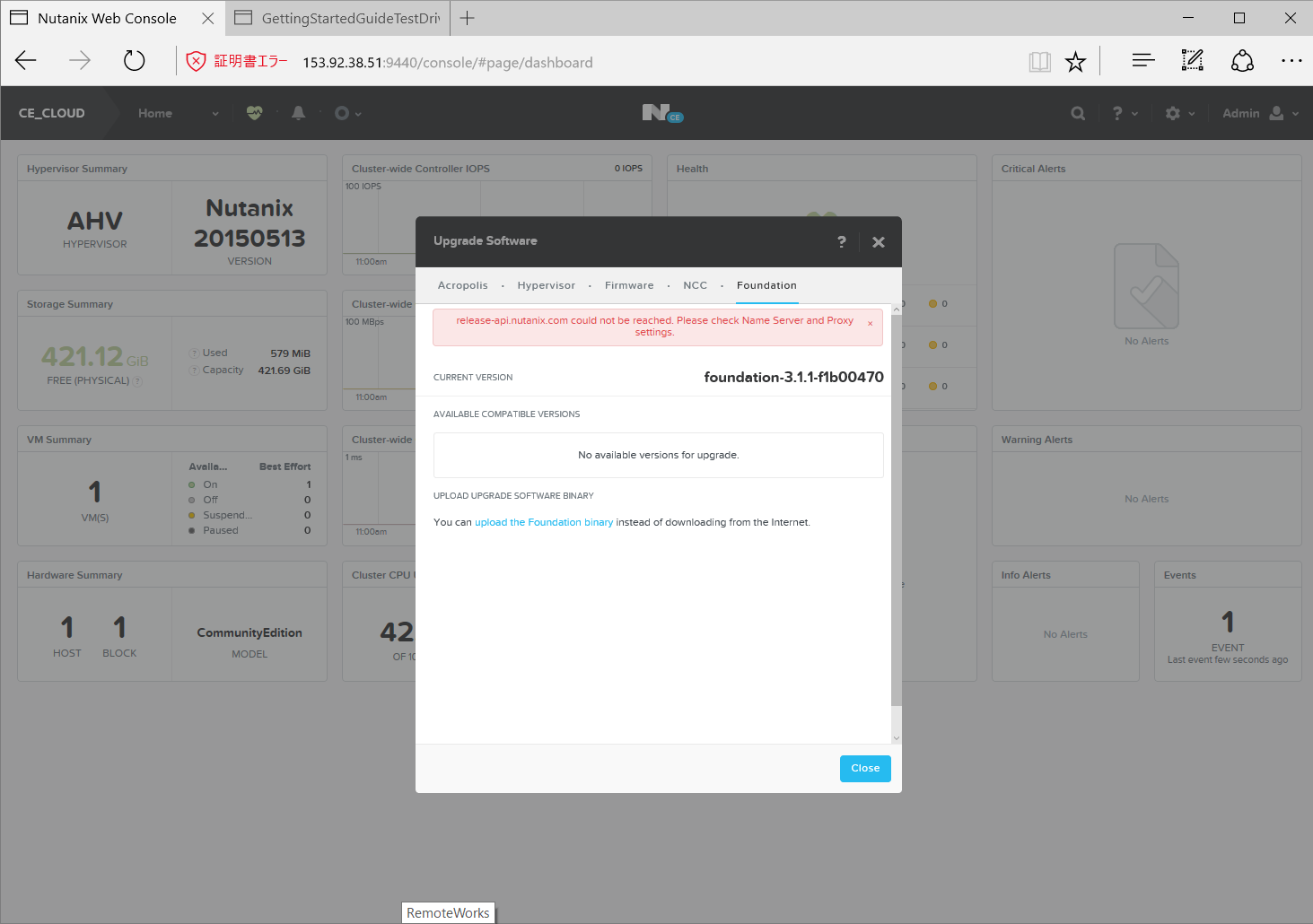Click dialog scrollbar up arrow
The height and width of the screenshot is (924, 1313).
pos(897,309)
